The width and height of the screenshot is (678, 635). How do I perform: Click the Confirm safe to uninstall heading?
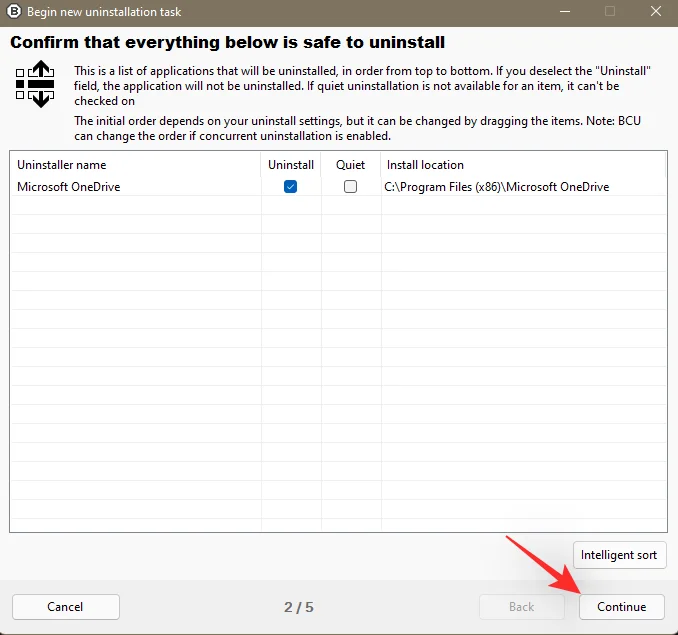point(227,42)
